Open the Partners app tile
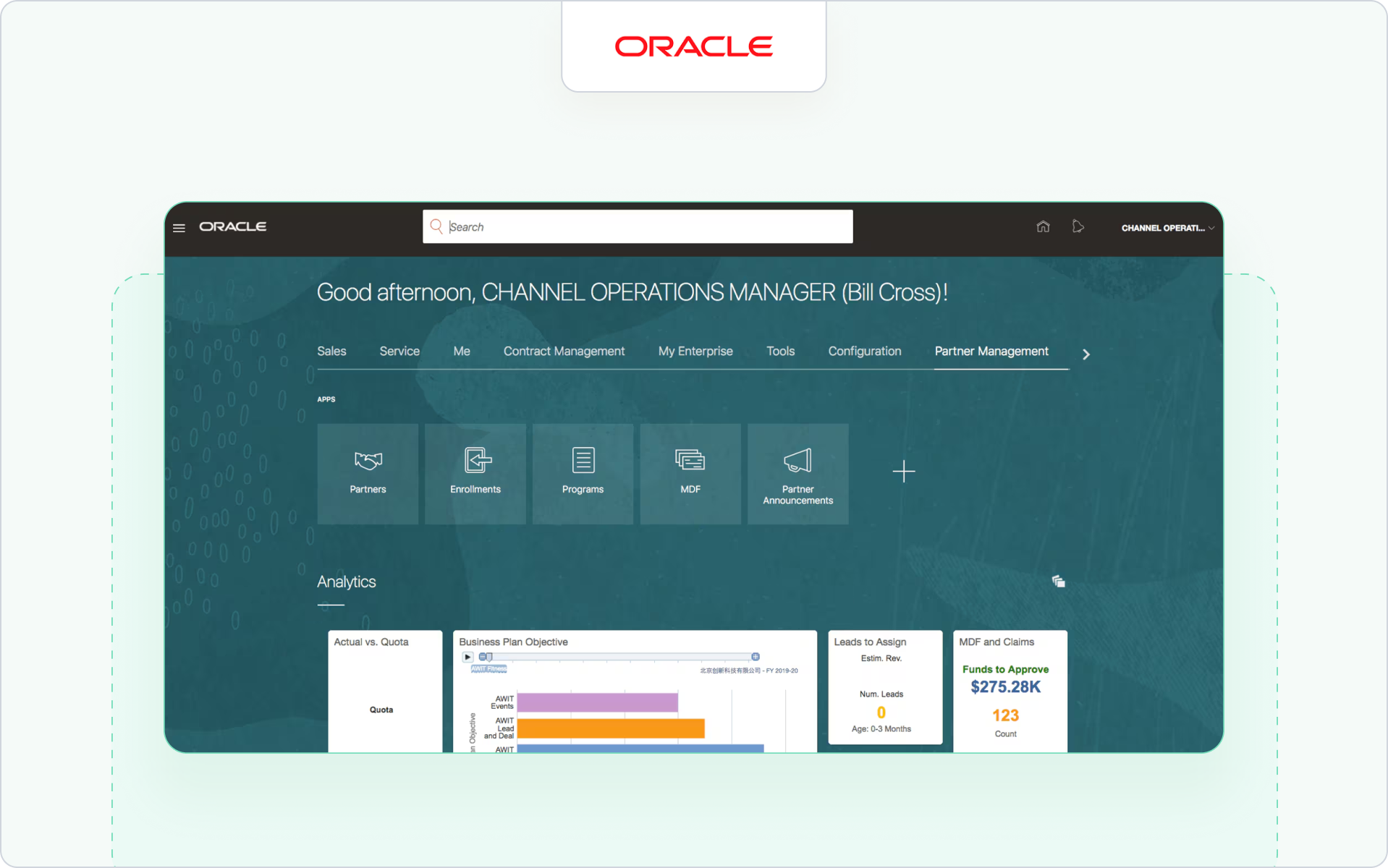Screen dimensions: 1388x868 pos(368,474)
